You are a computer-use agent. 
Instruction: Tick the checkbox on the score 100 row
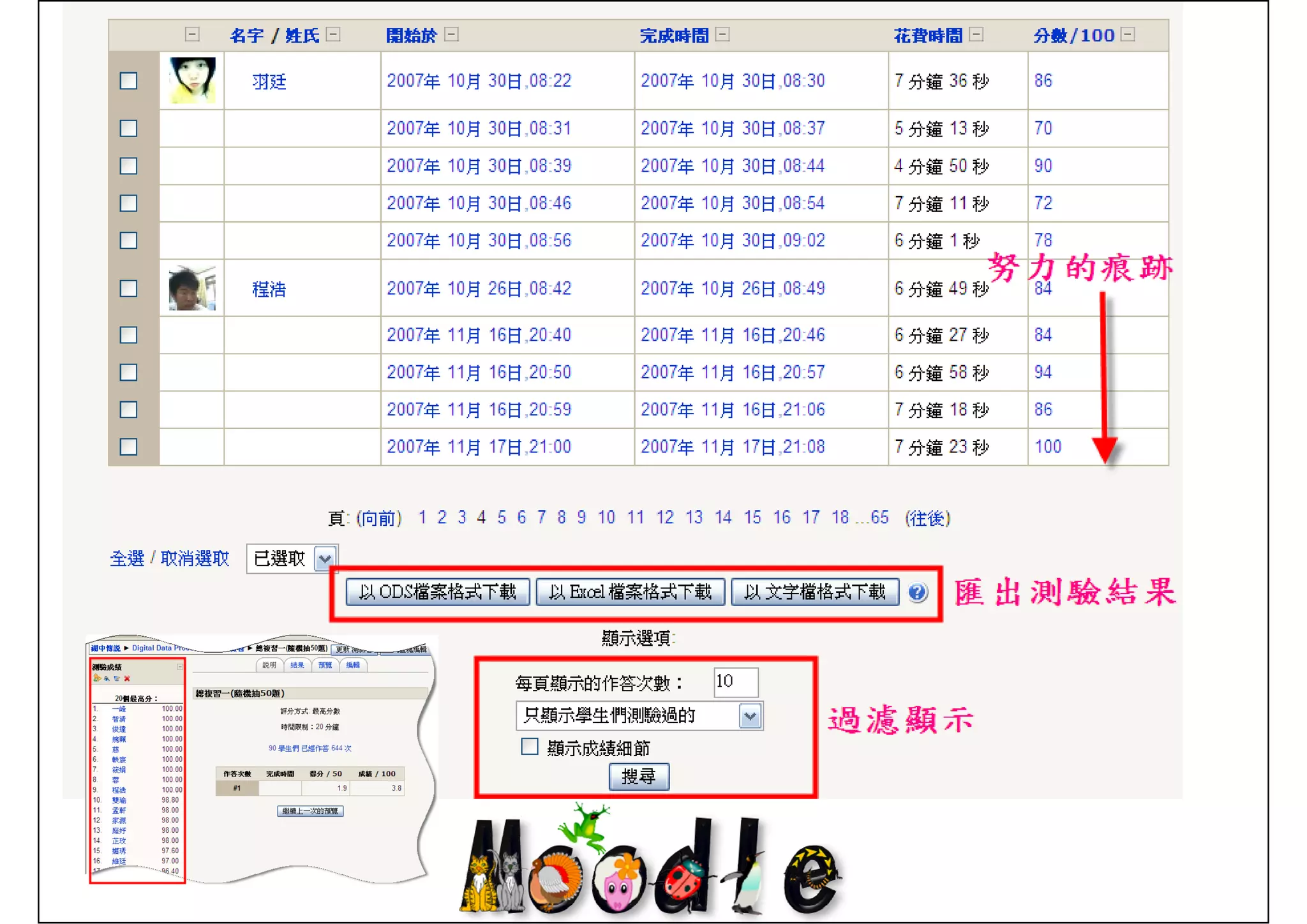[129, 447]
